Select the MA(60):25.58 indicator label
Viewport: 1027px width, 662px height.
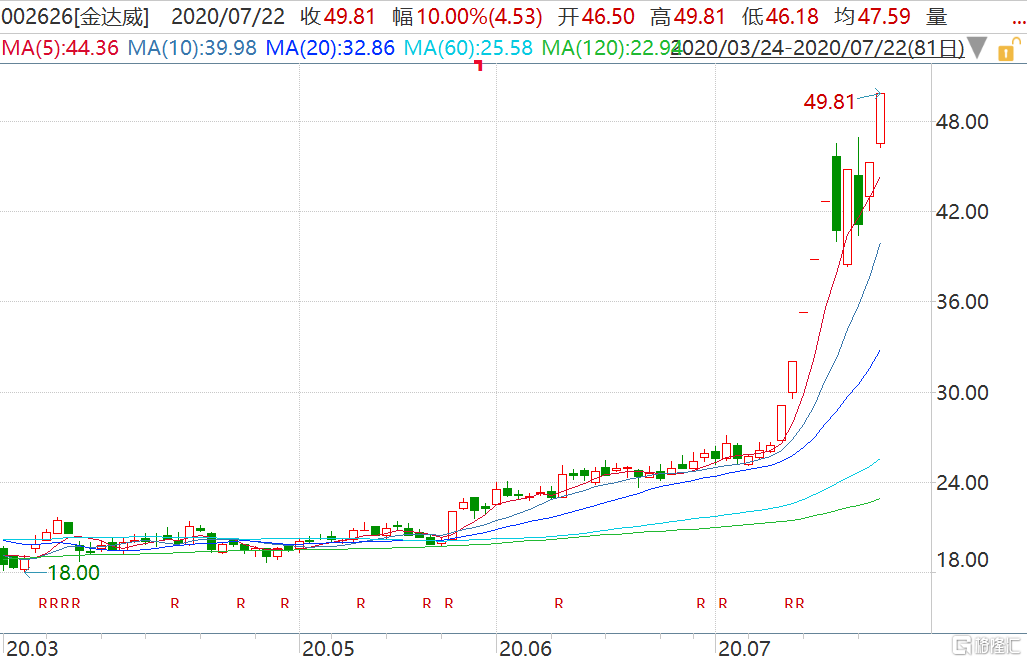[468, 48]
